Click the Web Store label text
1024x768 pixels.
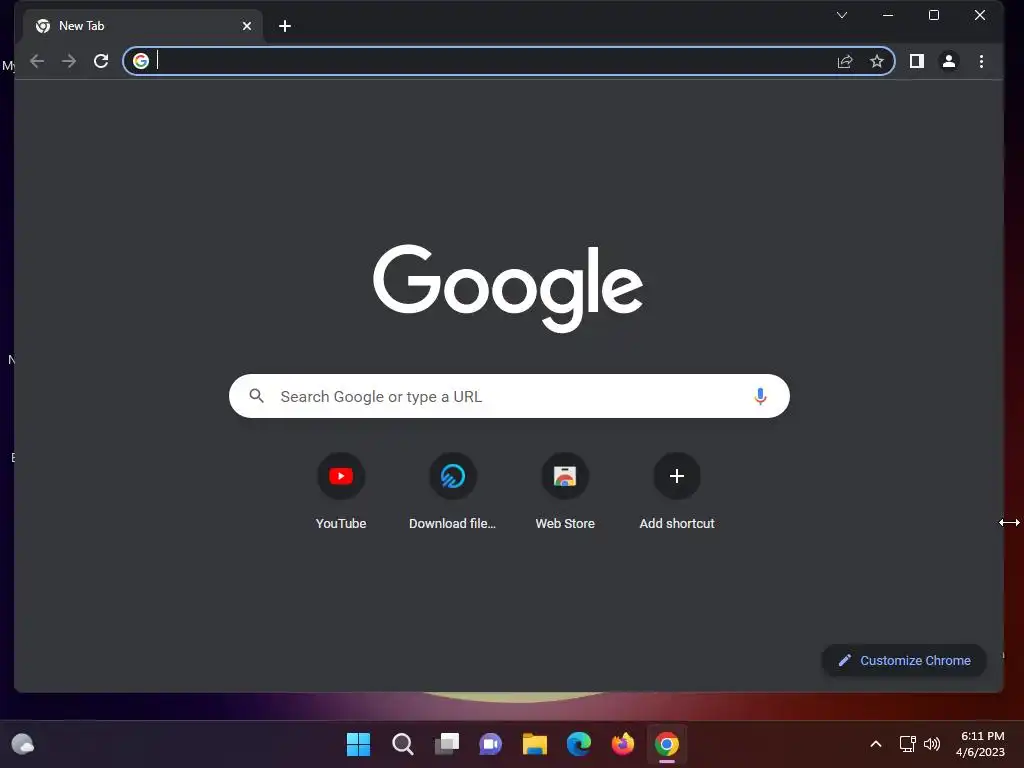click(565, 523)
